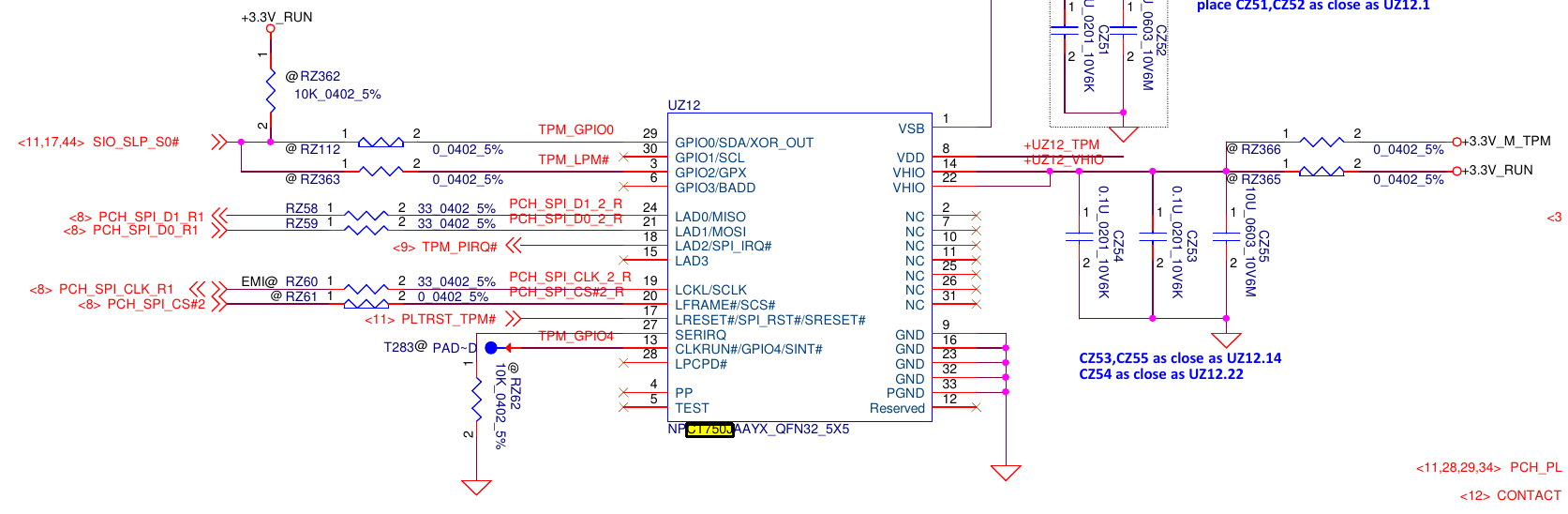The height and width of the screenshot is (514, 1568).
Task: Click the TPM_GPIO4 net name
Action: 575,336
